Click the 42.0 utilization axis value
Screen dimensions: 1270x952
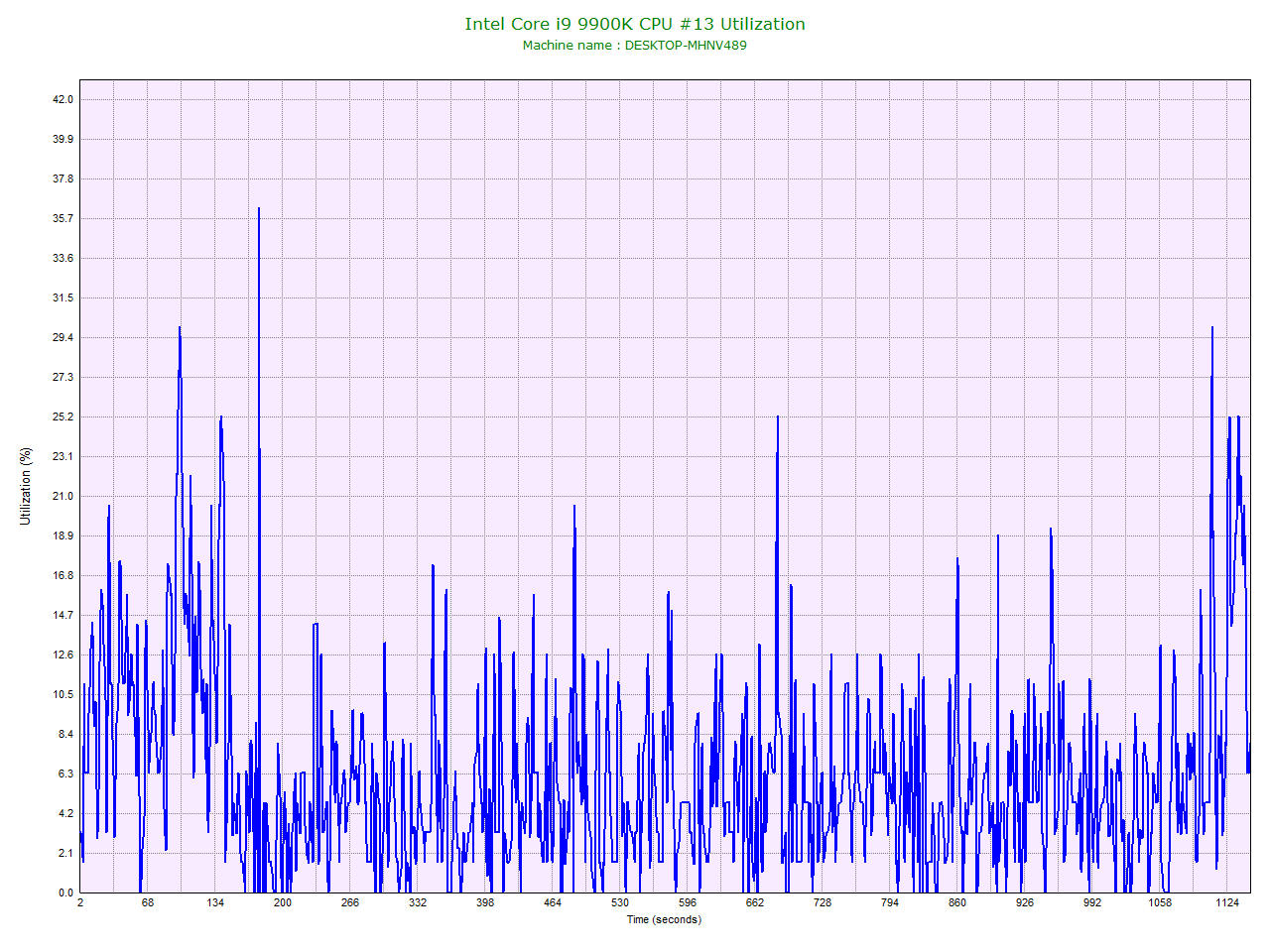pos(63,99)
